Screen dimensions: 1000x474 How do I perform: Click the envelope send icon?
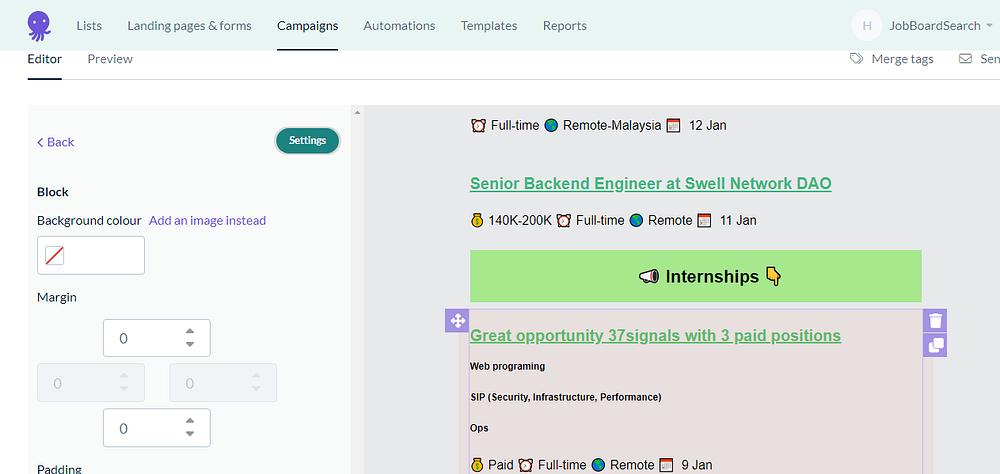tap(965, 59)
